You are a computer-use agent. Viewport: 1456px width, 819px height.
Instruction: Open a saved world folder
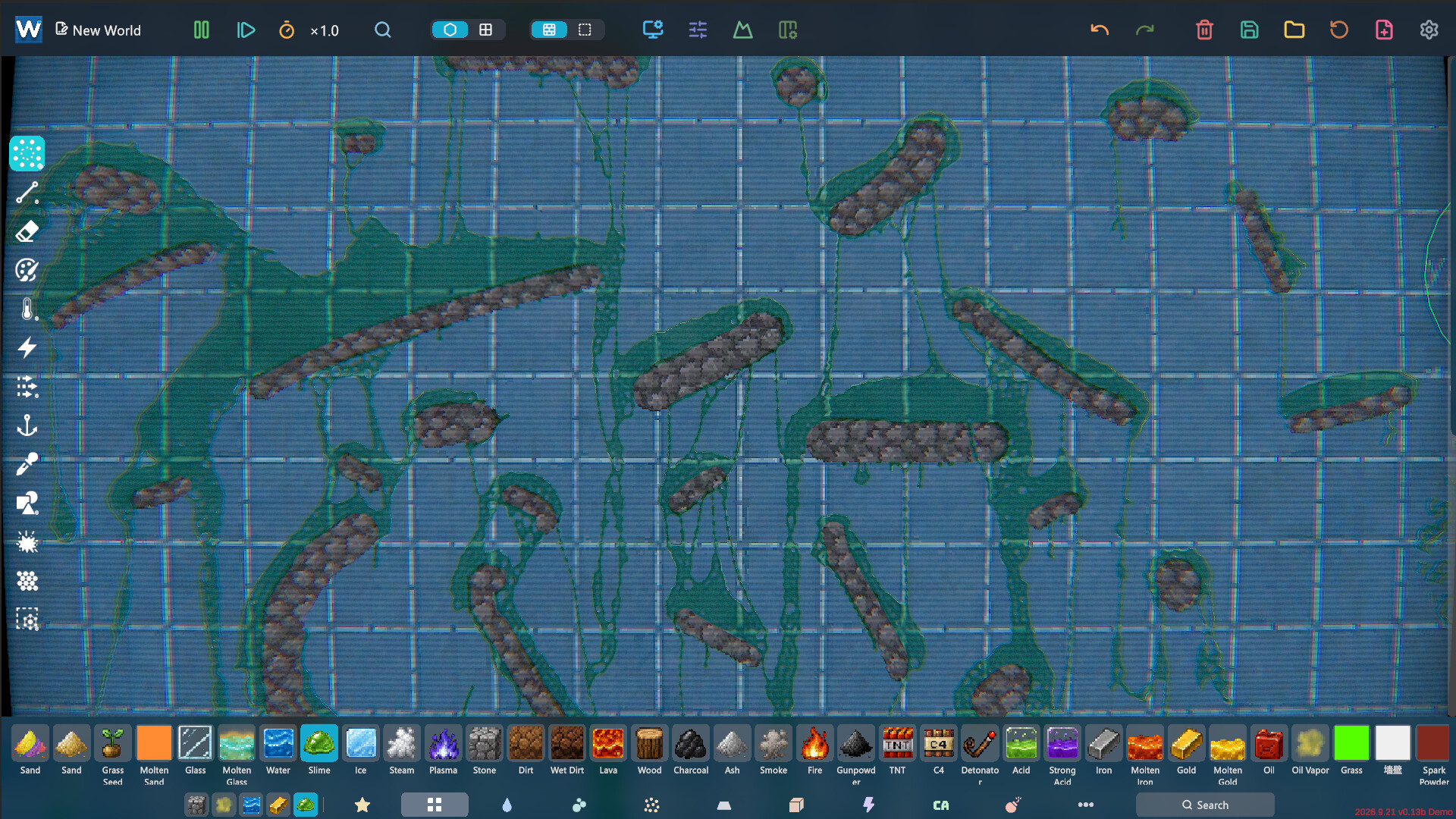(1294, 30)
